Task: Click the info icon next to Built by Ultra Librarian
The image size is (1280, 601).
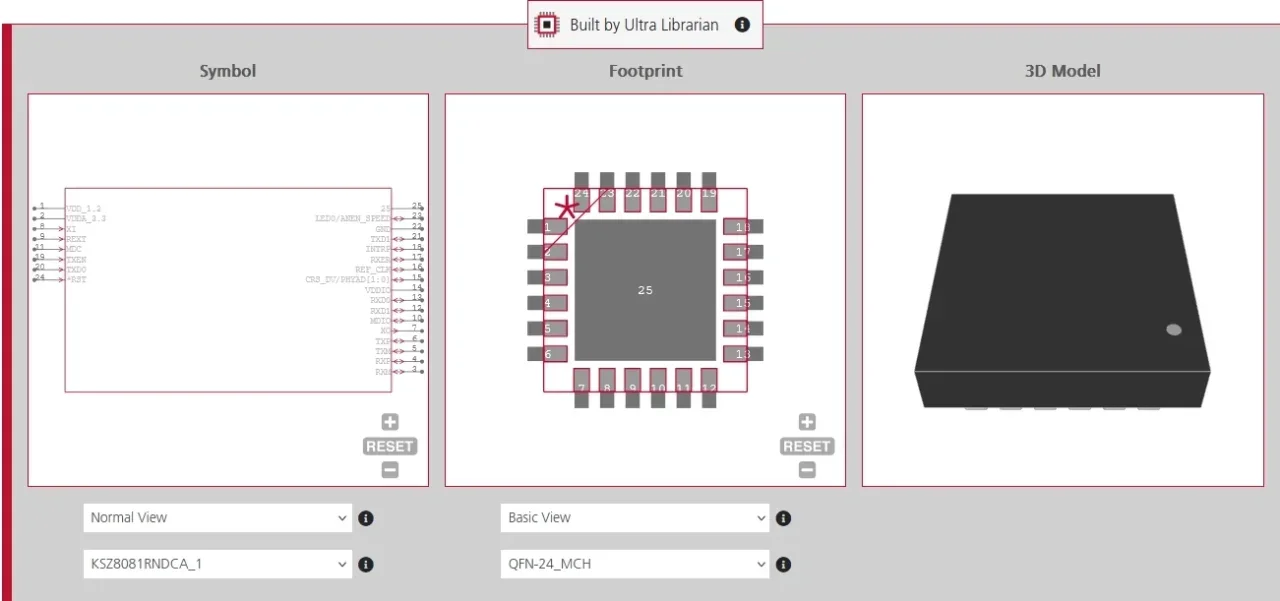Action: pos(741,24)
